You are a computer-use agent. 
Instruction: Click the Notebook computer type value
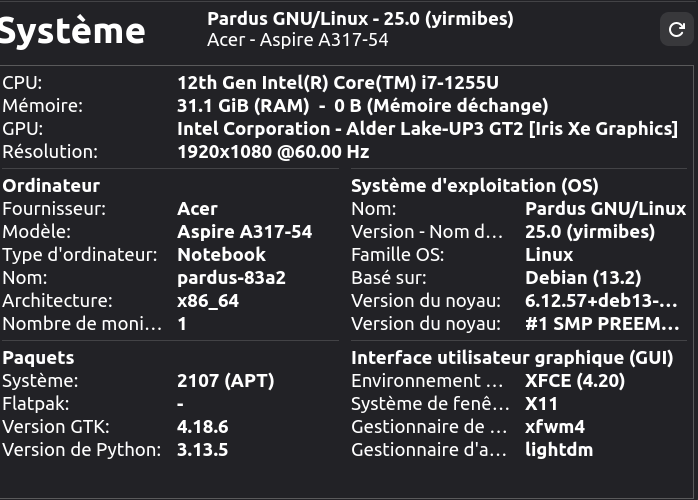point(221,255)
